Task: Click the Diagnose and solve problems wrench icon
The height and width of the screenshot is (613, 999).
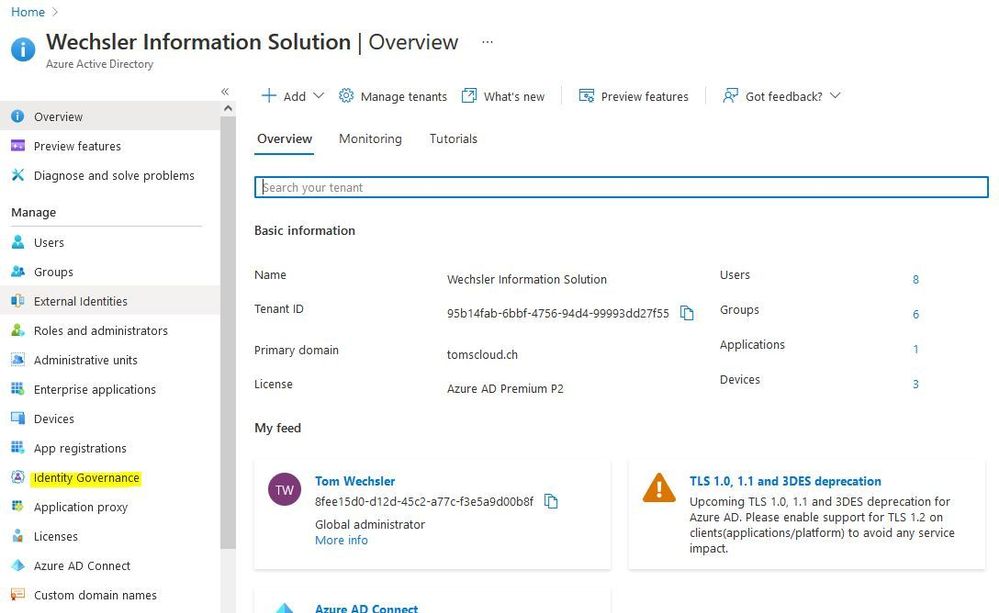Action: pos(18,175)
